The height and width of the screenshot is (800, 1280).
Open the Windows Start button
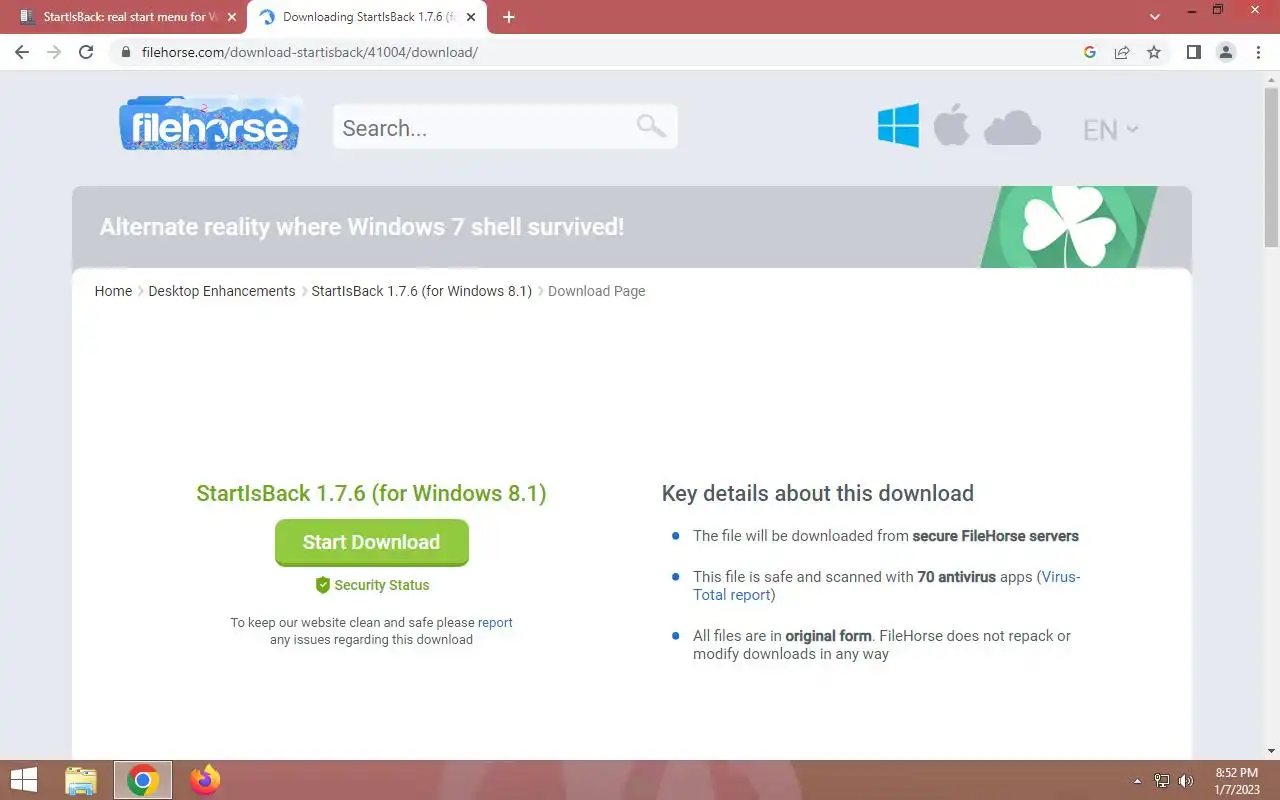[x=24, y=780]
